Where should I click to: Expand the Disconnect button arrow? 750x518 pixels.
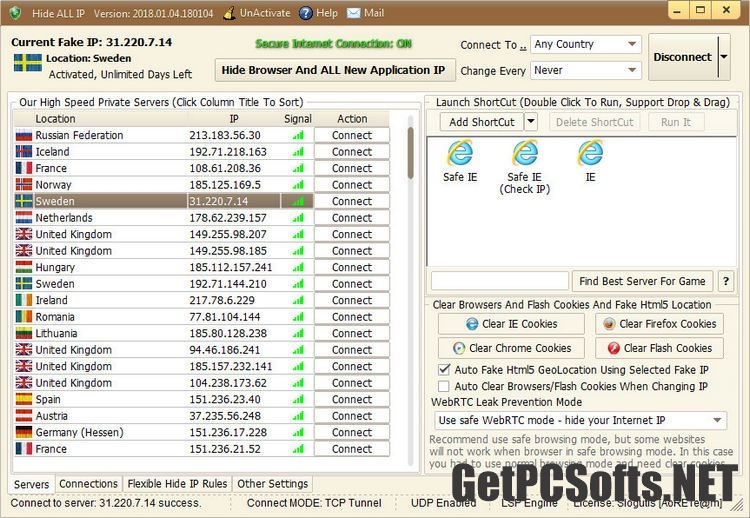[x=724, y=57]
